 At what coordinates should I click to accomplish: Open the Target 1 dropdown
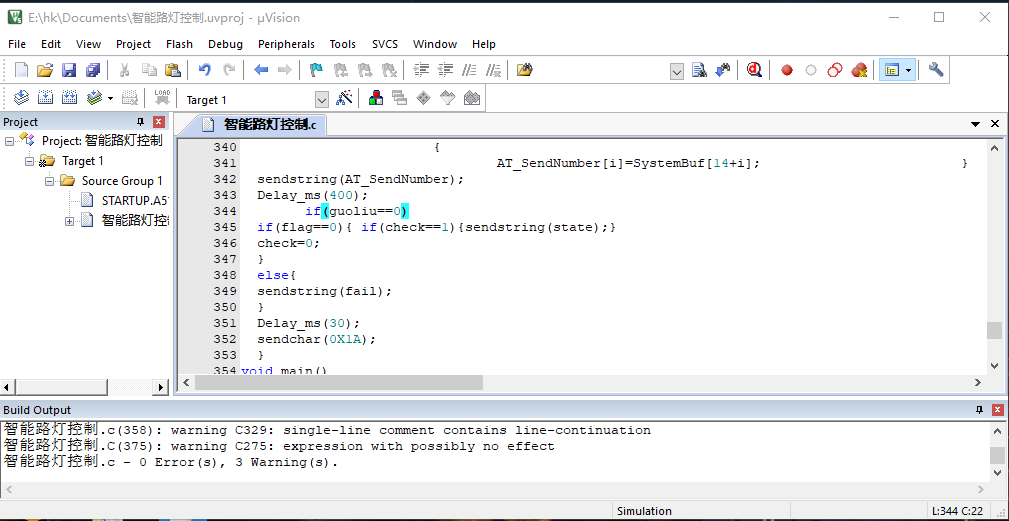(321, 99)
